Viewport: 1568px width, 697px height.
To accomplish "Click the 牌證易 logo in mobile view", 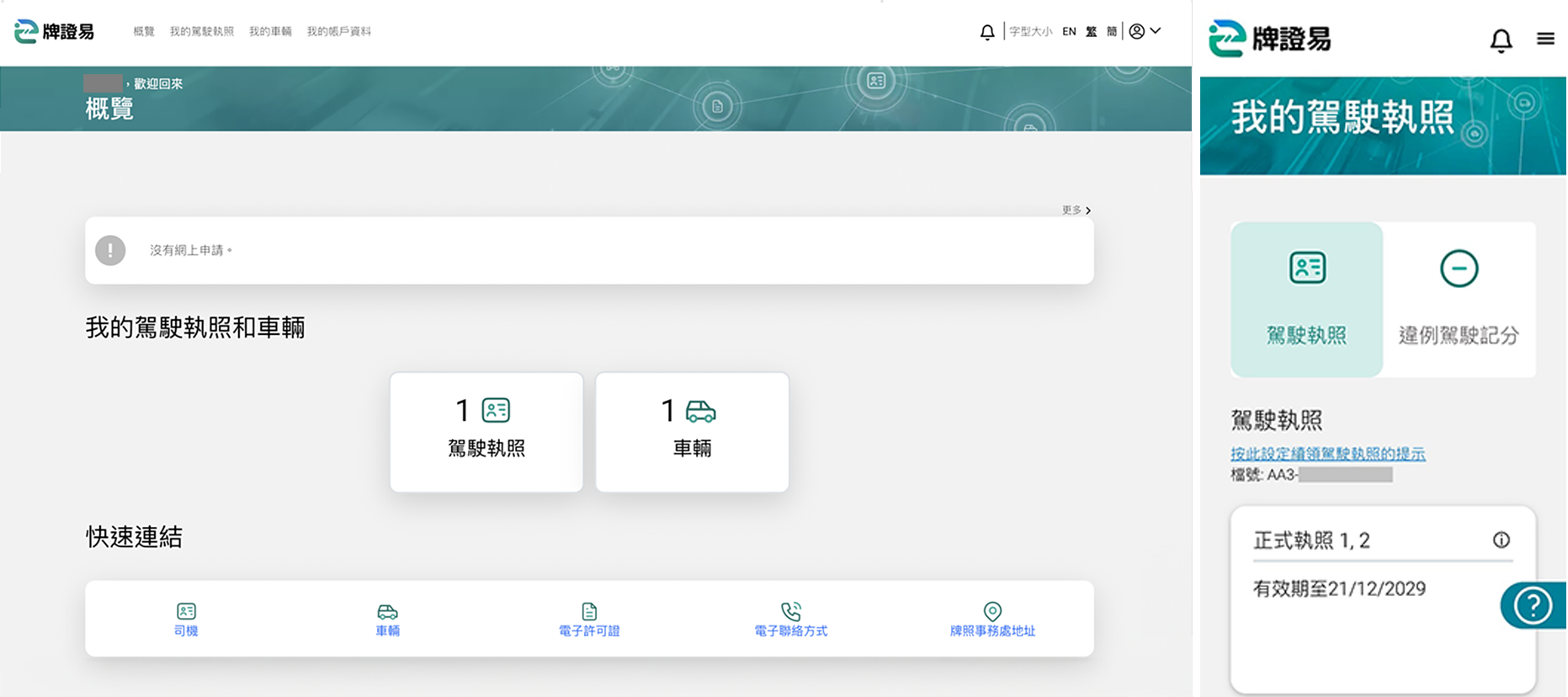I will pyautogui.click(x=1269, y=39).
